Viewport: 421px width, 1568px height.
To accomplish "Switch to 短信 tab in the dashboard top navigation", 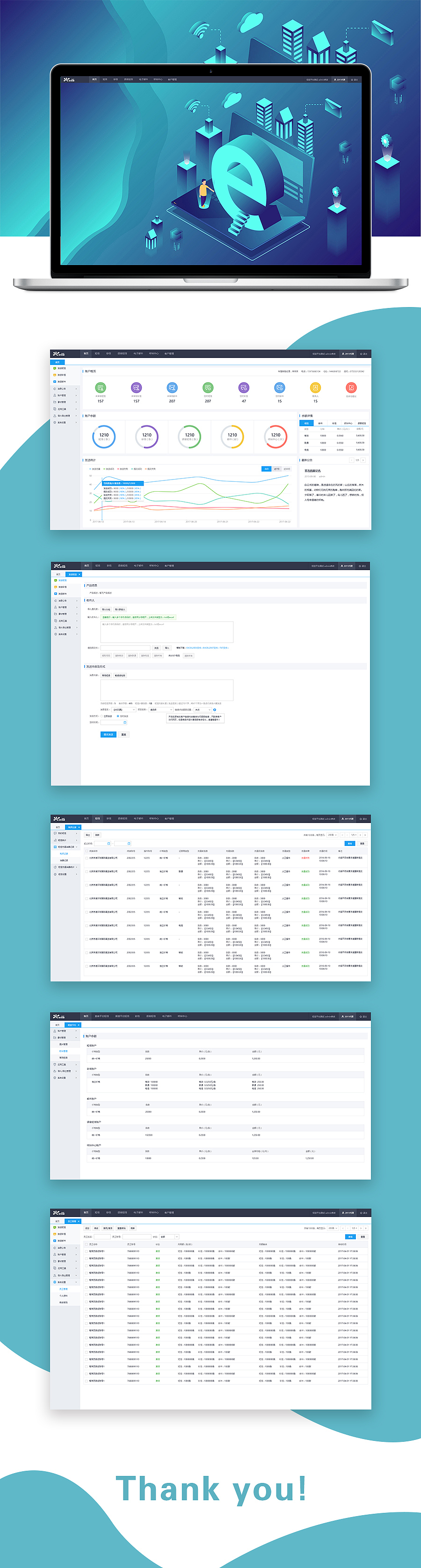I will pyautogui.click(x=97, y=353).
